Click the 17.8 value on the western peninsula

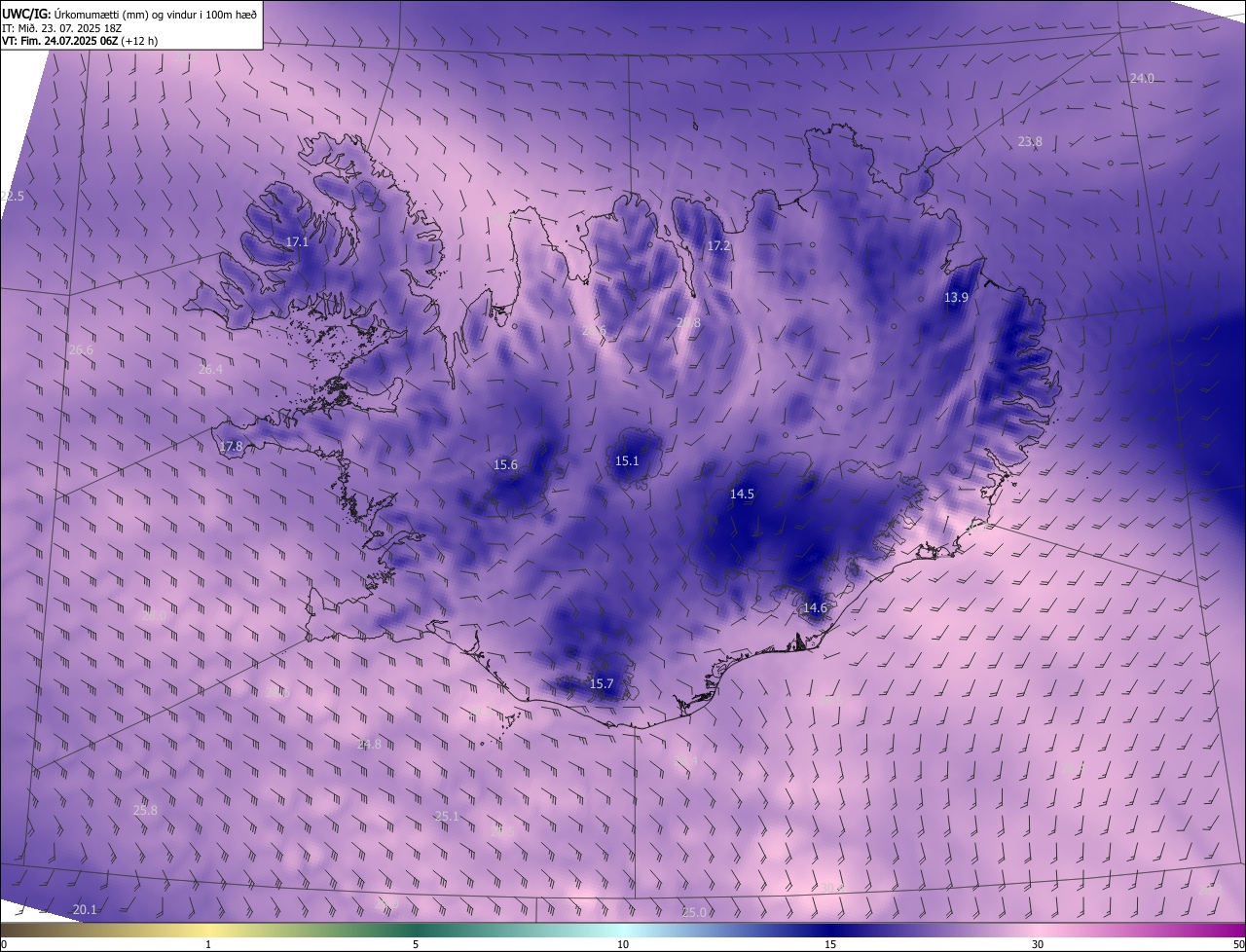coord(231,447)
